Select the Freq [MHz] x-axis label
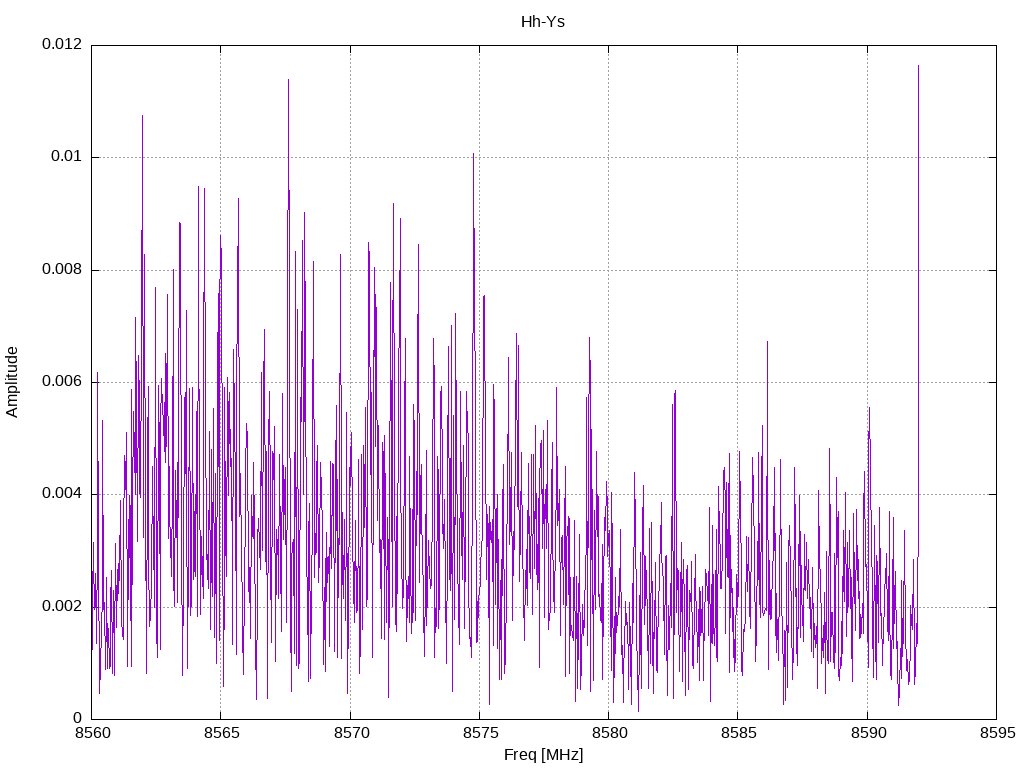 tap(543, 754)
